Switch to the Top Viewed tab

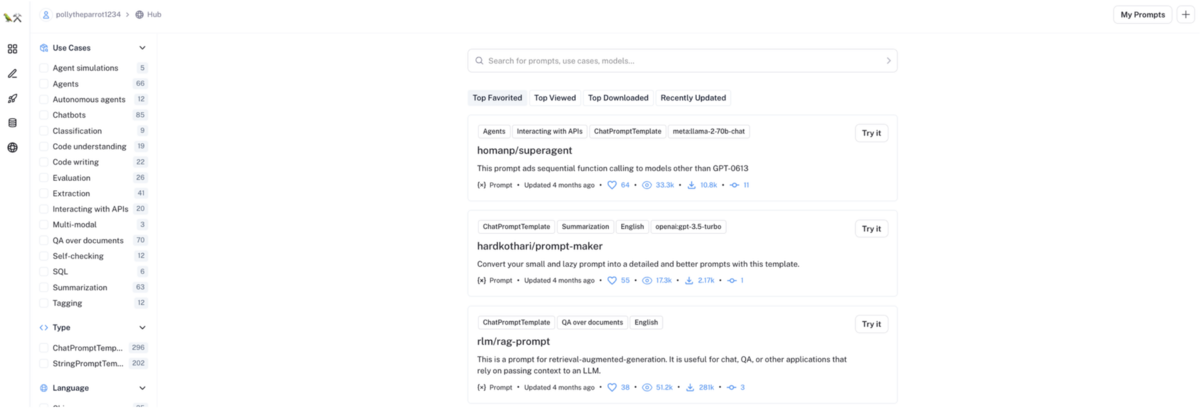[555, 98]
